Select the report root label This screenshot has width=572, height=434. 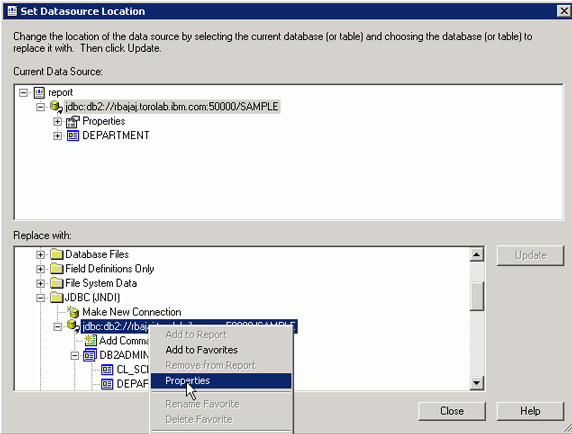point(61,93)
